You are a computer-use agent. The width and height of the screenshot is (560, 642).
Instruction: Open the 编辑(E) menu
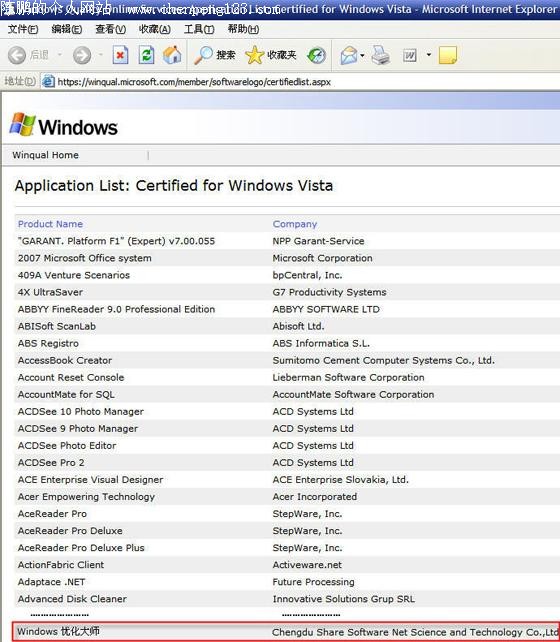pyautogui.click(x=67, y=29)
